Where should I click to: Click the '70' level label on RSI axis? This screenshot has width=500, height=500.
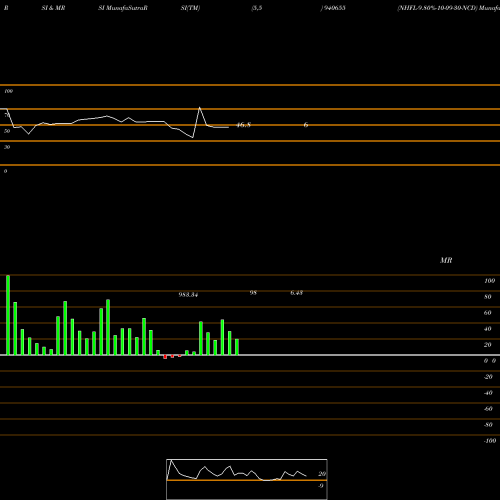(x=7, y=115)
